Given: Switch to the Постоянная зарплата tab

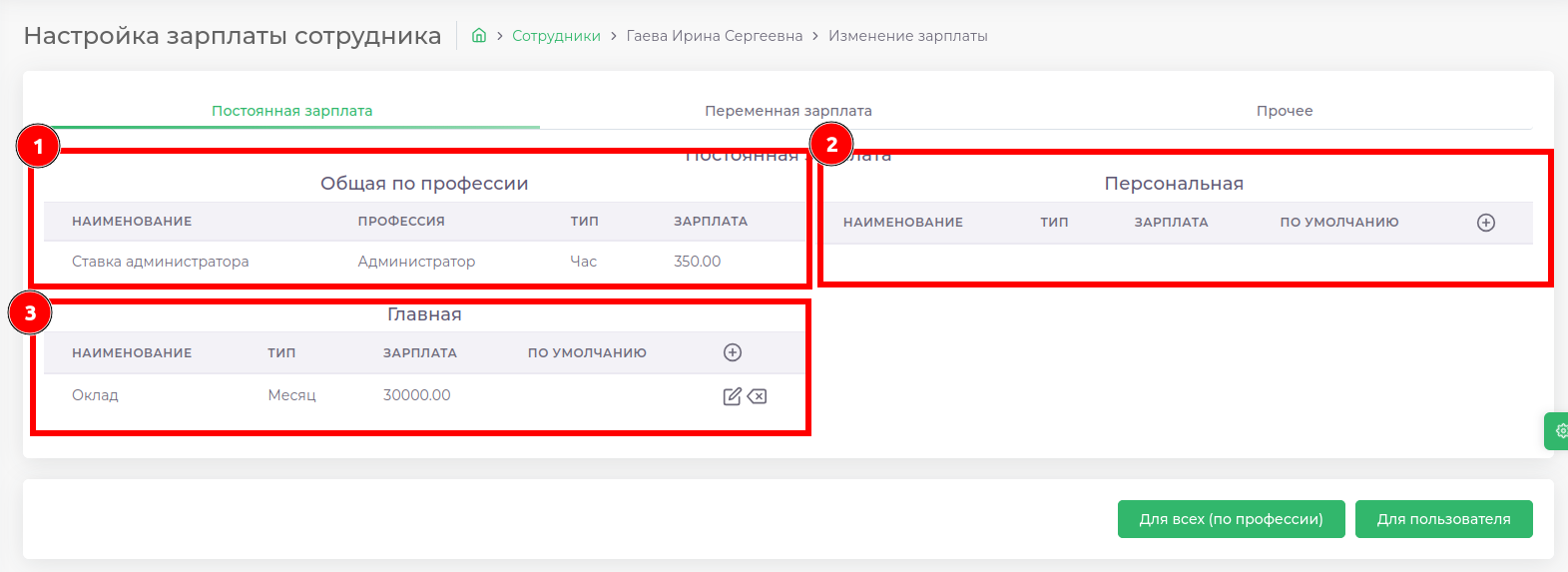Looking at the screenshot, I should click(291, 111).
